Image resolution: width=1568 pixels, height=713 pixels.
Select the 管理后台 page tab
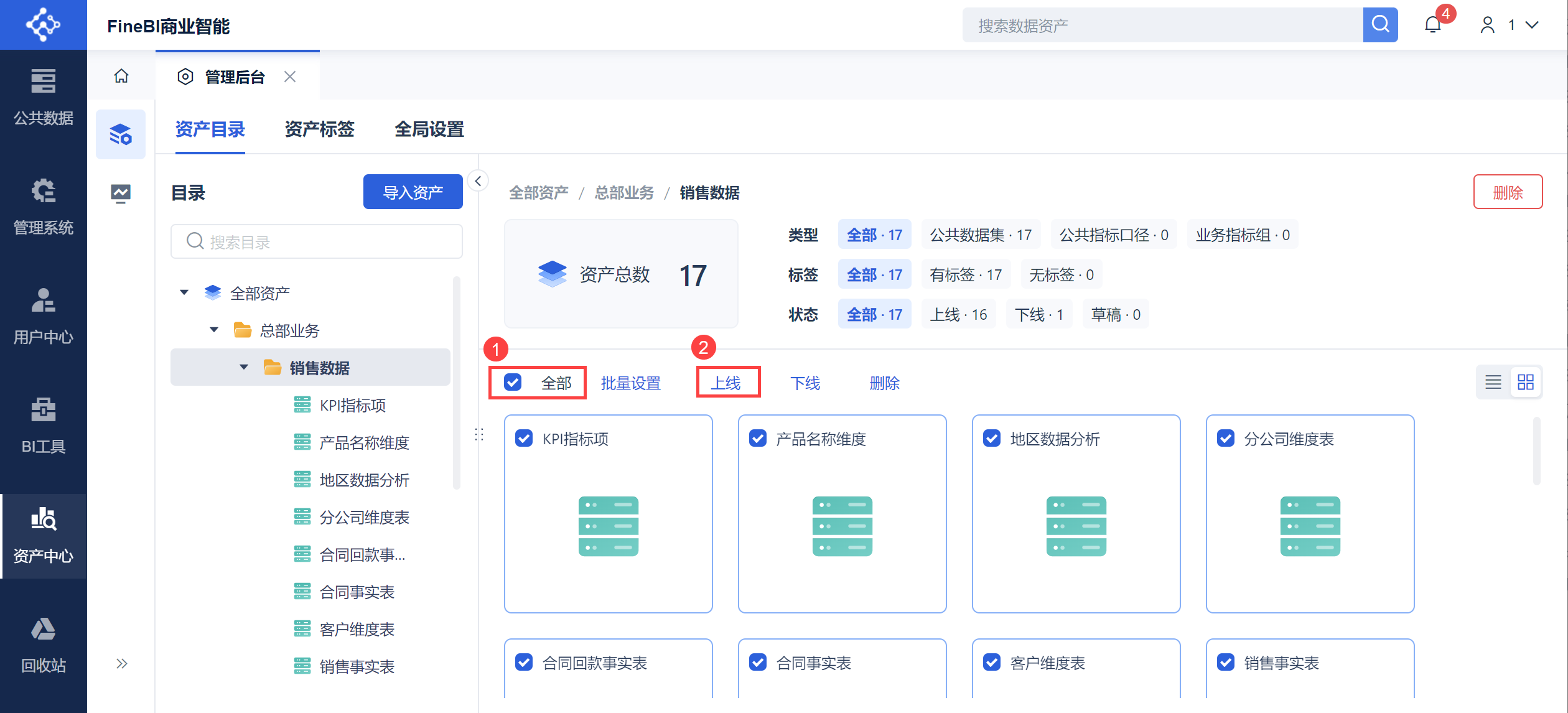click(x=237, y=76)
